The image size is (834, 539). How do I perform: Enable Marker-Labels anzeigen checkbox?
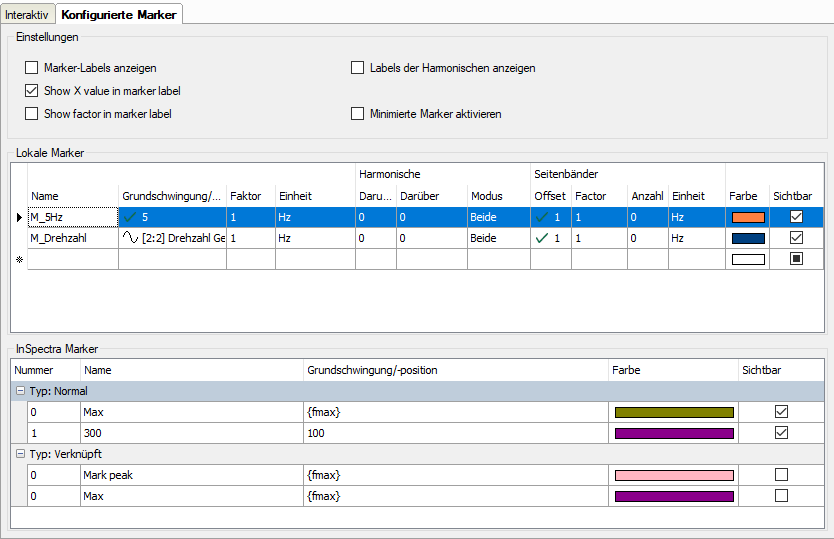tap(32, 68)
